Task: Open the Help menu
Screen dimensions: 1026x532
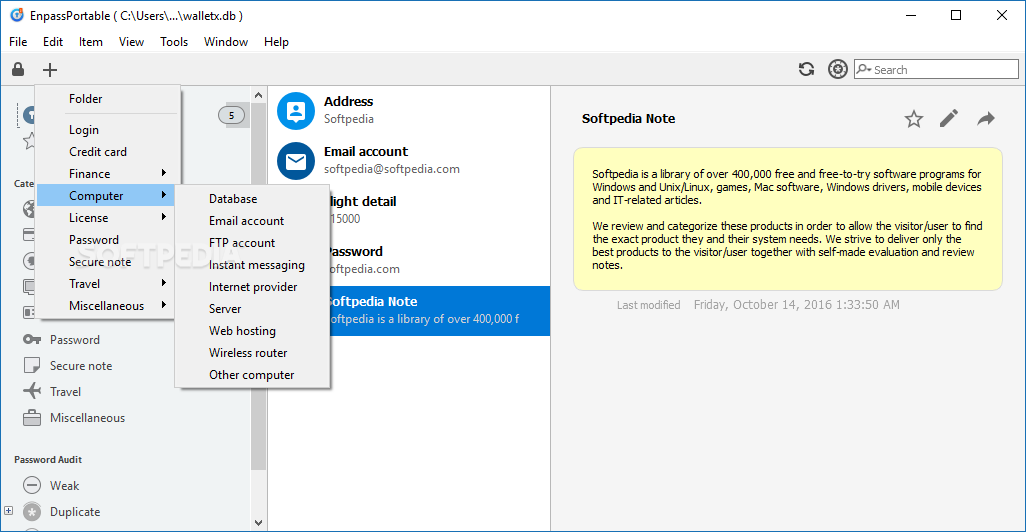Action: [x=276, y=42]
